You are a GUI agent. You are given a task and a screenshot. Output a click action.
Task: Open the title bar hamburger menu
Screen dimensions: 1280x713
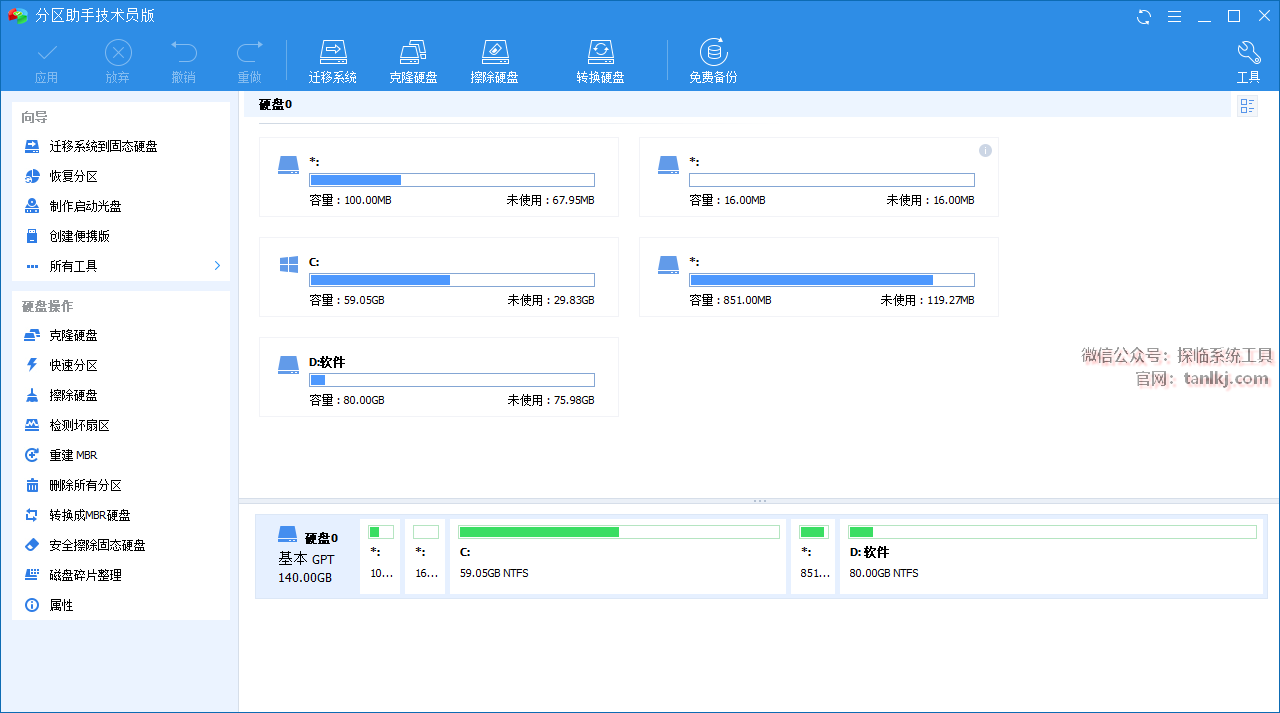pos(1174,16)
